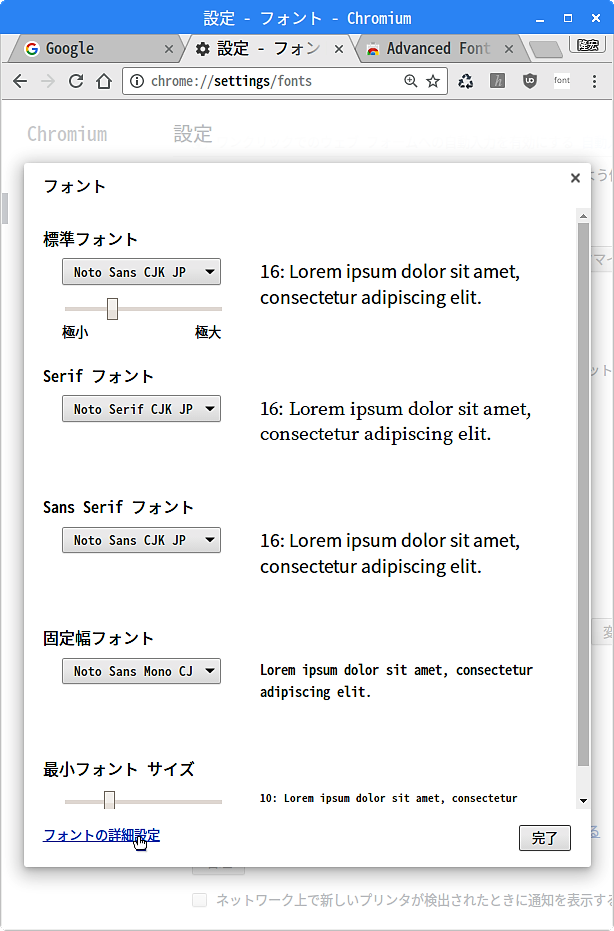Open the Serif フォント dropdown

click(x=141, y=409)
